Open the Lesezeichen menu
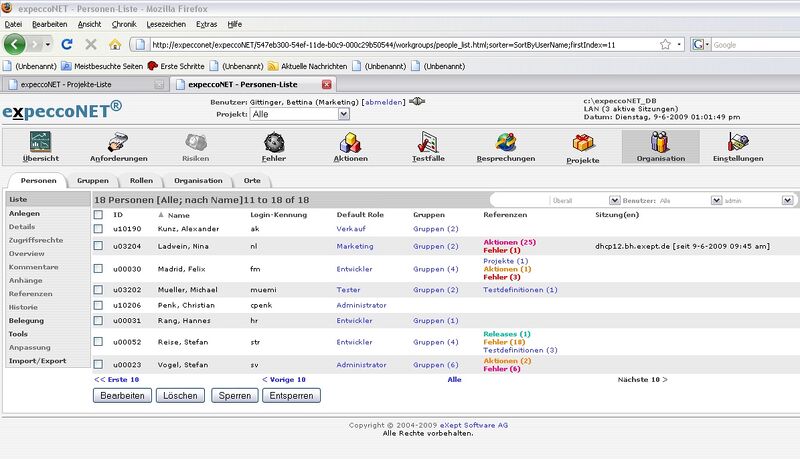 click(166, 24)
